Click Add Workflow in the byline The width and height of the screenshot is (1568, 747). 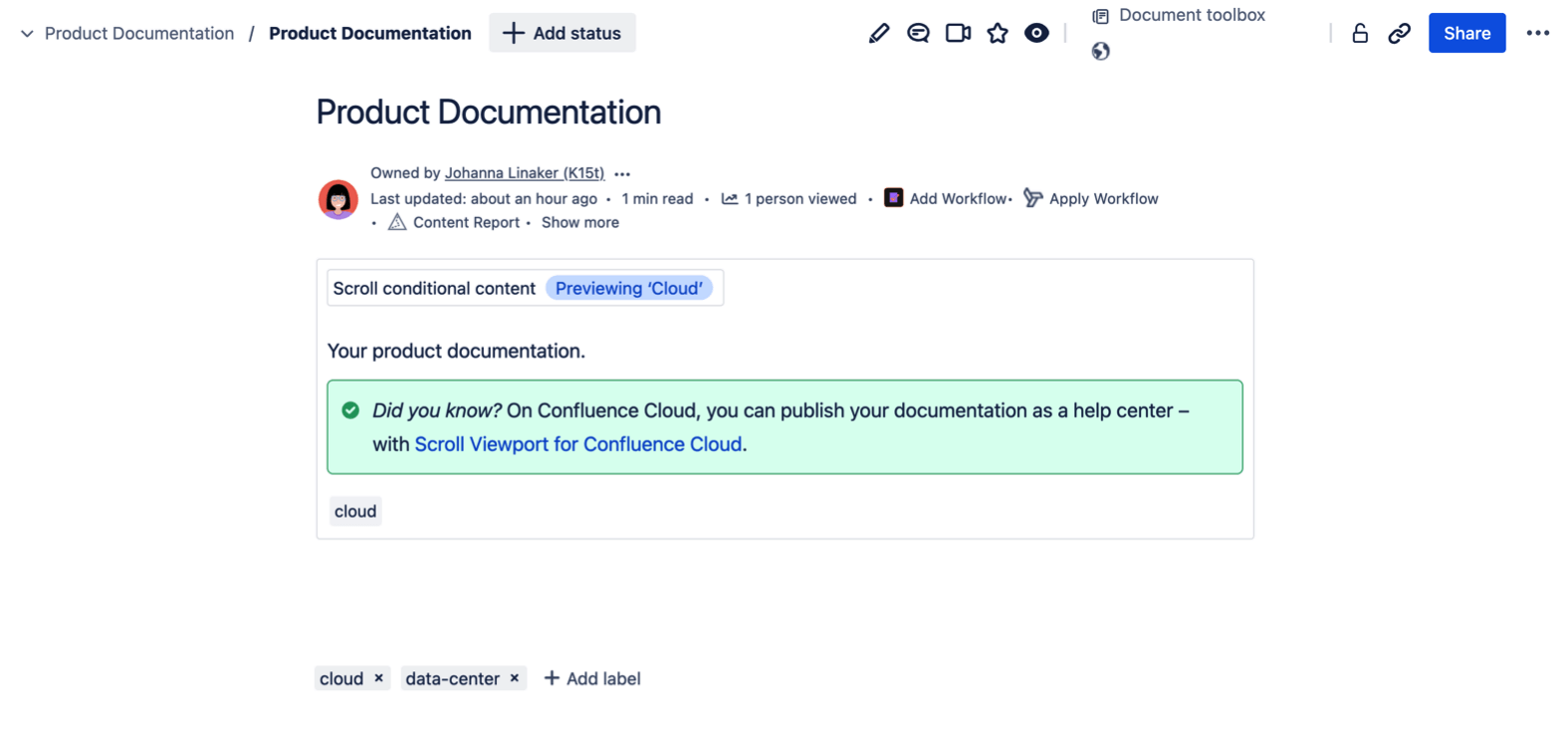tap(957, 199)
